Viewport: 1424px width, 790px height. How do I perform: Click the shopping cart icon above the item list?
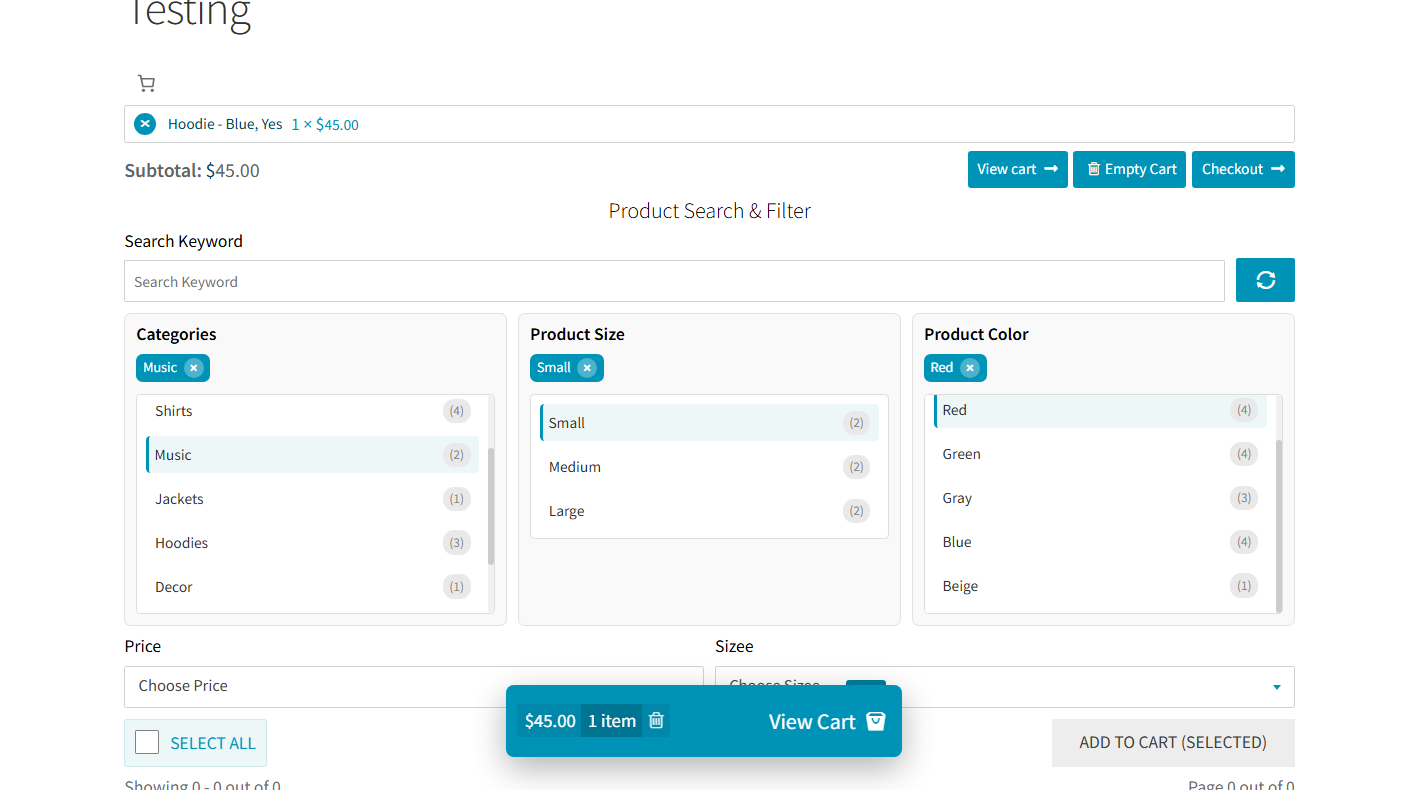[x=146, y=83]
